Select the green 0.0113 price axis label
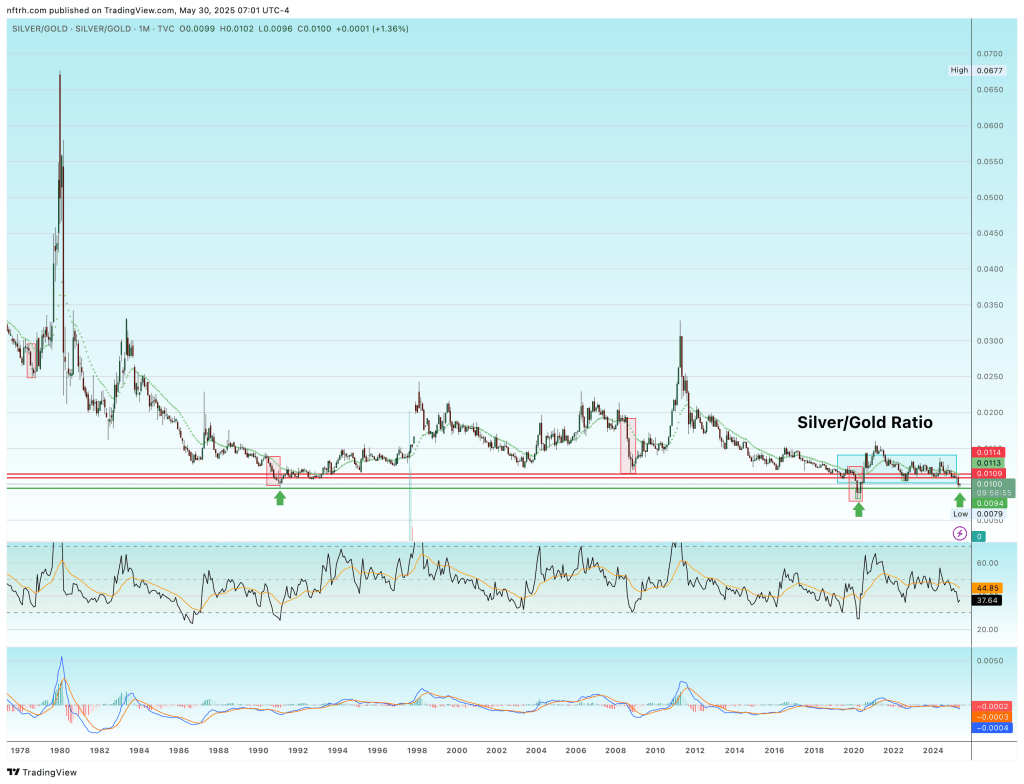The image size is (1024, 784). pos(989,463)
